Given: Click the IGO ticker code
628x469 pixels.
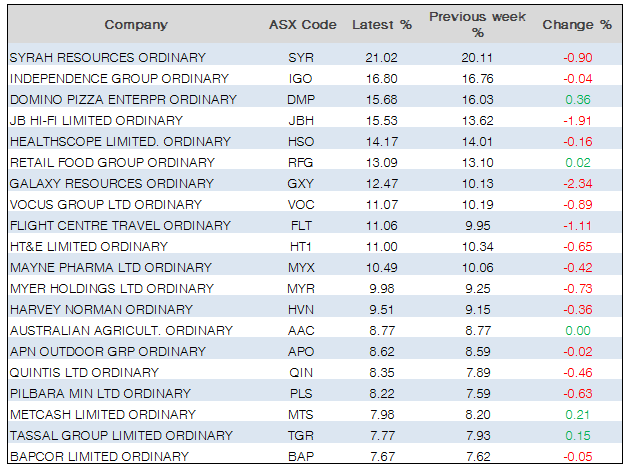Looking at the screenshot, I should pyautogui.click(x=299, y=78).
